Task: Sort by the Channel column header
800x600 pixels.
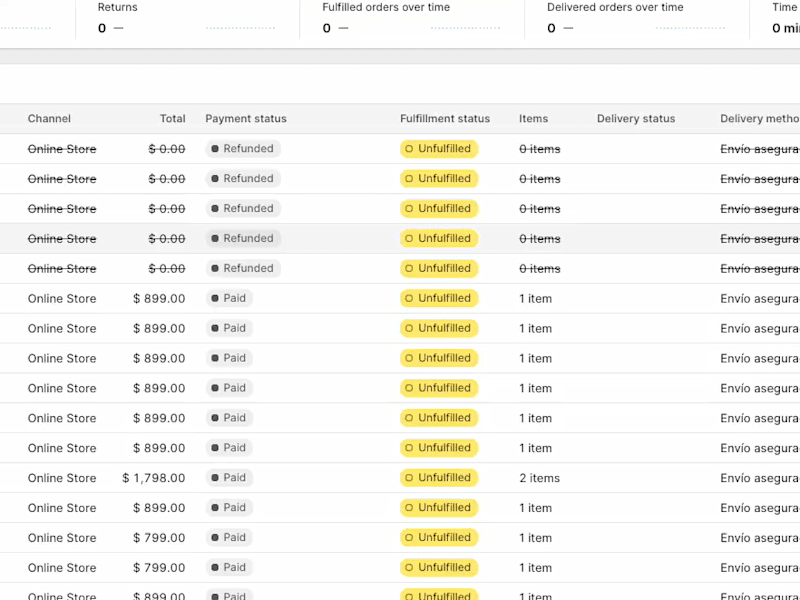Action: point(49,118)
